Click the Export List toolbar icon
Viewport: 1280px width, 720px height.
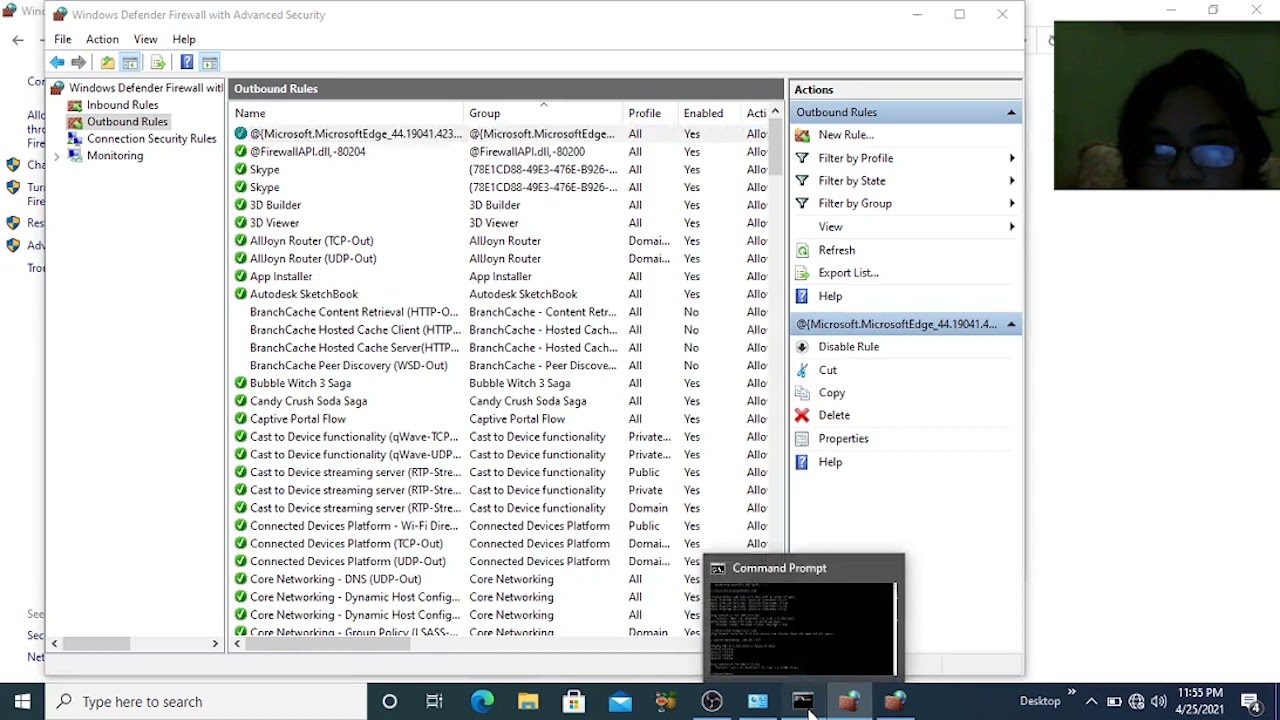pos(158,62)
